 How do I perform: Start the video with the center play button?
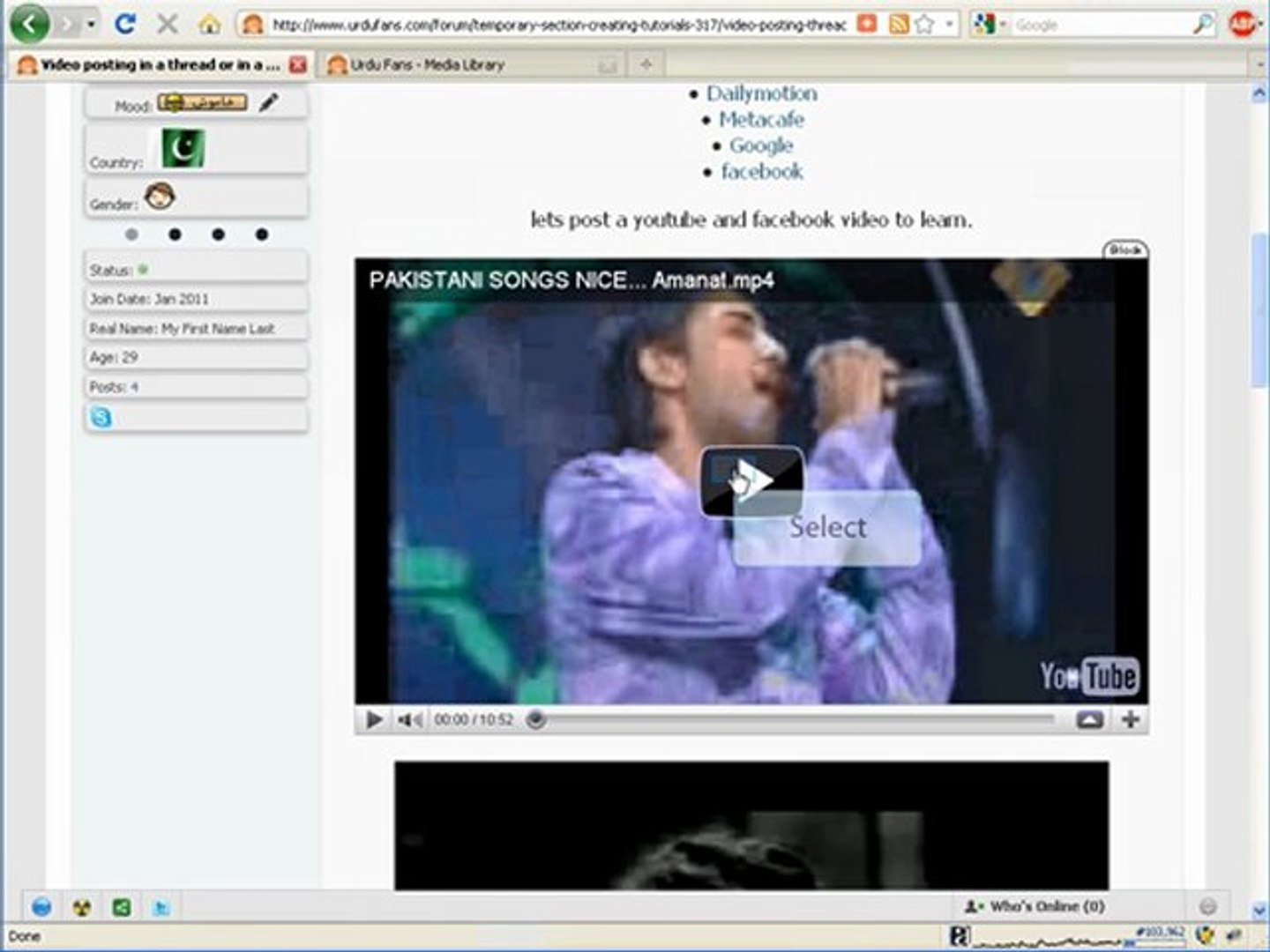click(x=751, y=481)
